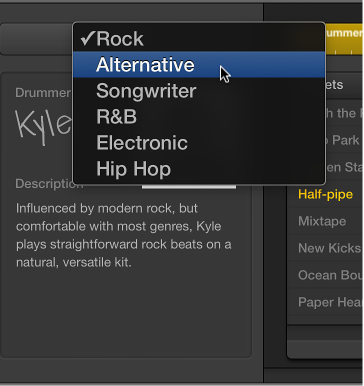The height and width of the screenshot is (386, 364).
Task: Select Hip Hop genre
Action: pos(199,169)
